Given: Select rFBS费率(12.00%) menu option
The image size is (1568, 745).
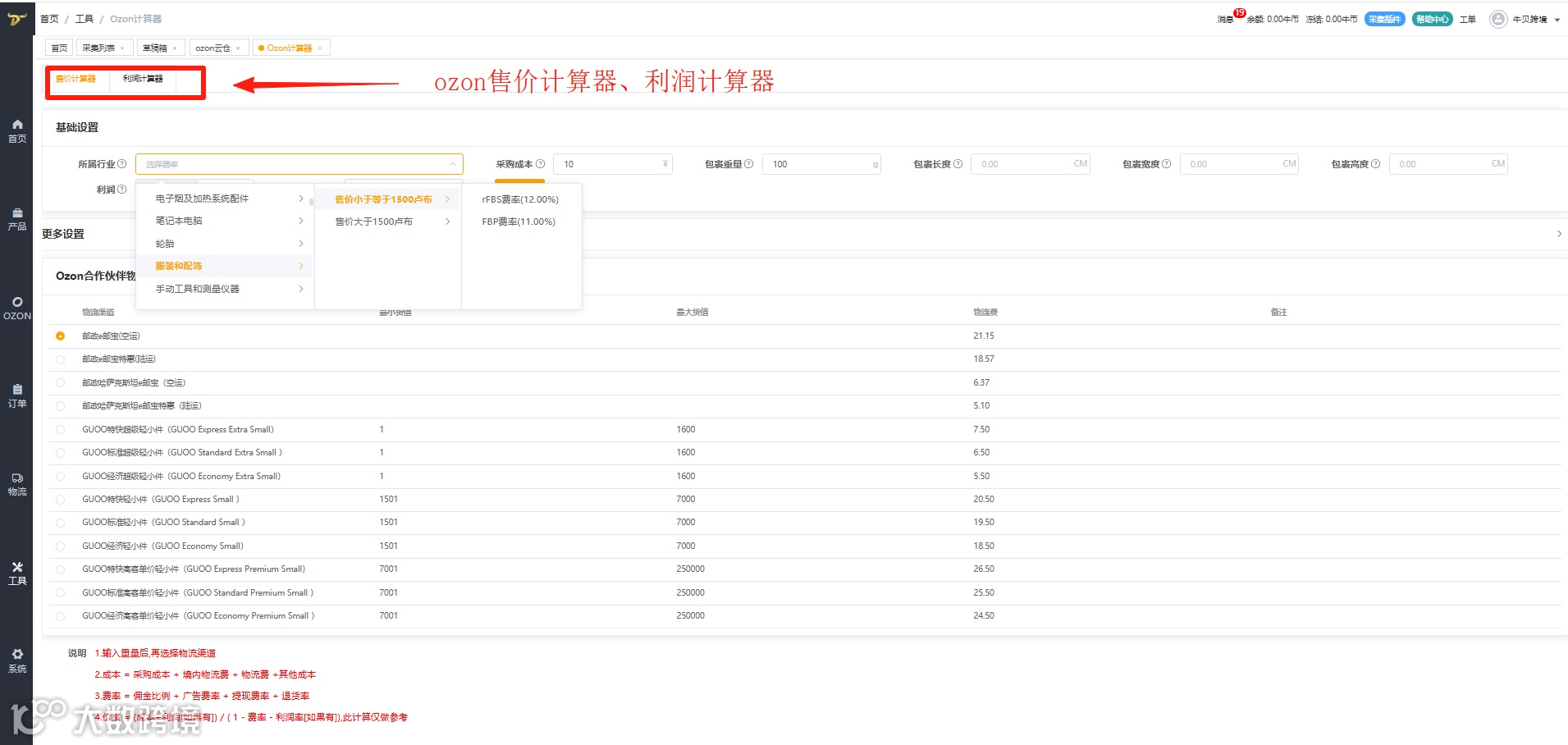Looking at the screenshot, I should pyautogui.click(x=521, y=199).
